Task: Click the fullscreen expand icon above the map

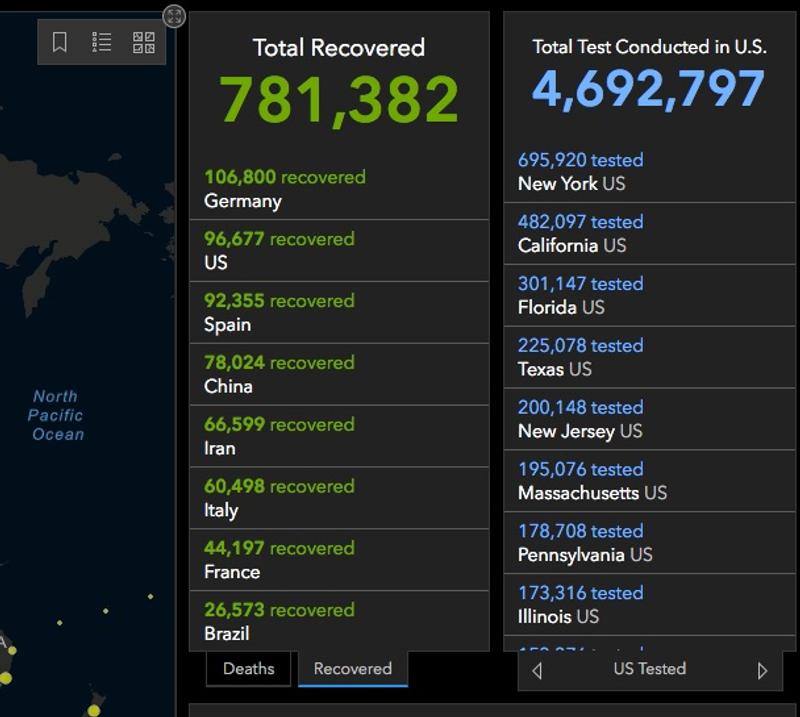Action: tap(174, 16)
